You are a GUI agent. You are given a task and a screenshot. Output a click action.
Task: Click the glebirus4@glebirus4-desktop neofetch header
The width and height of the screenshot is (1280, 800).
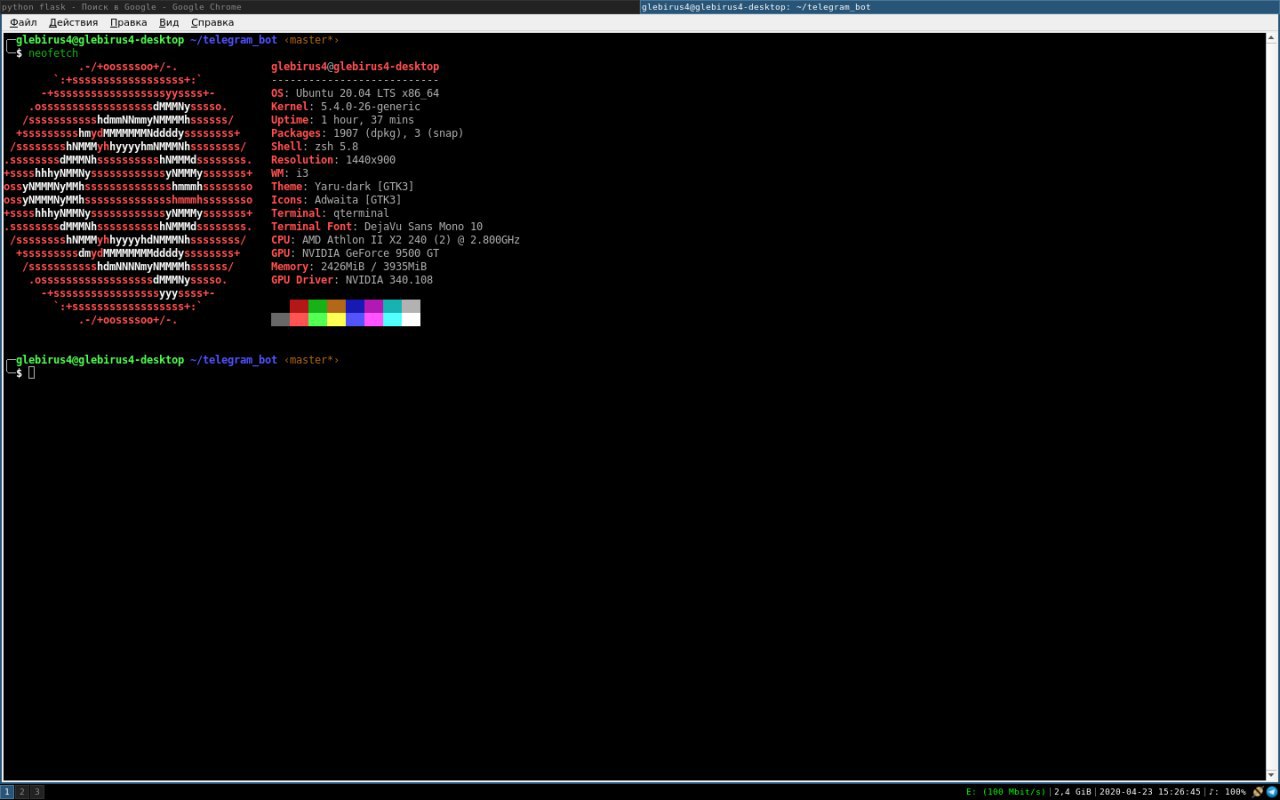click(x=355, y=67)
